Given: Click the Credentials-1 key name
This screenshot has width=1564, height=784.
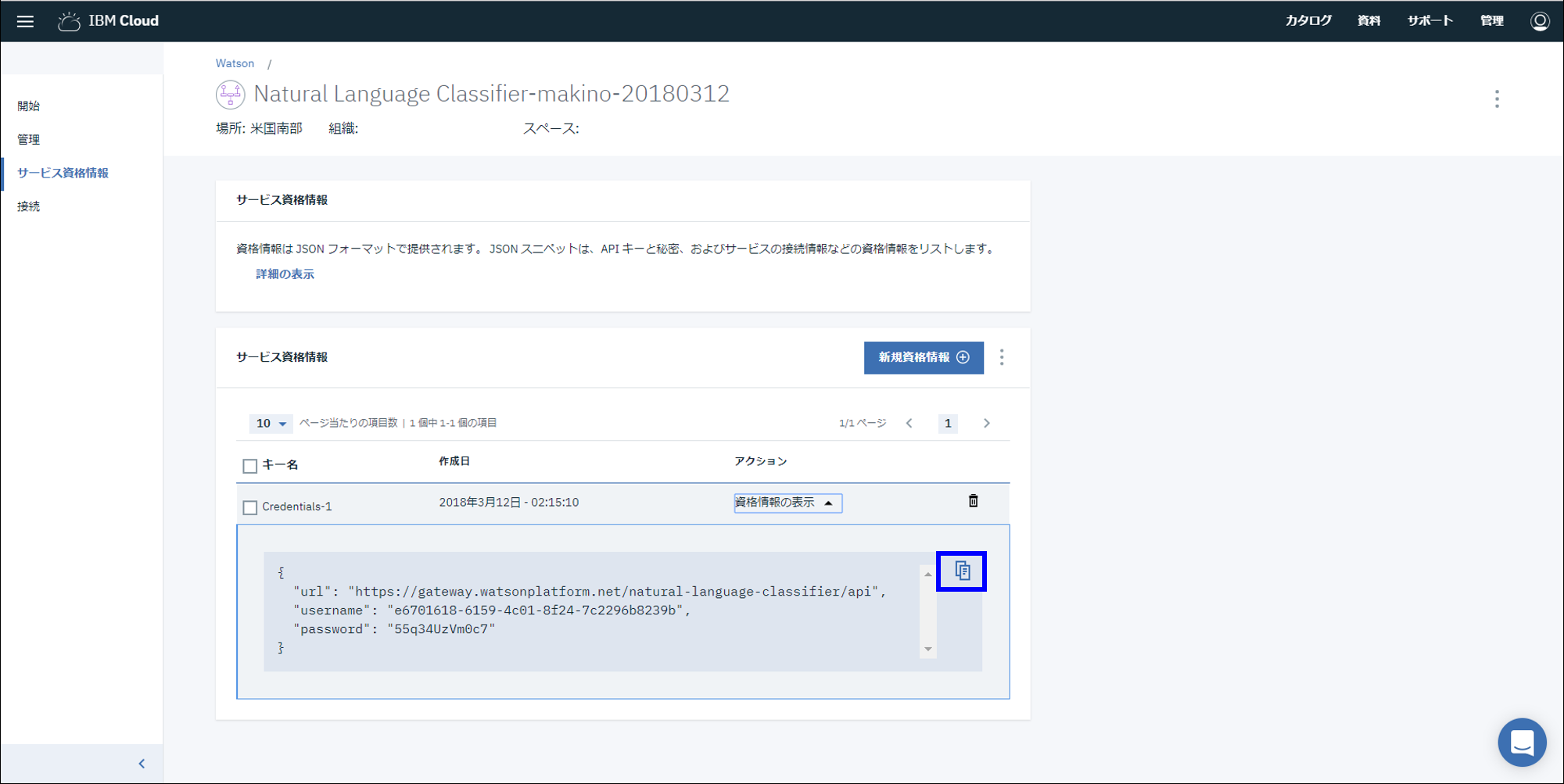Looking at the screenshot, I should pyautogui.click(x=296, y=507).
